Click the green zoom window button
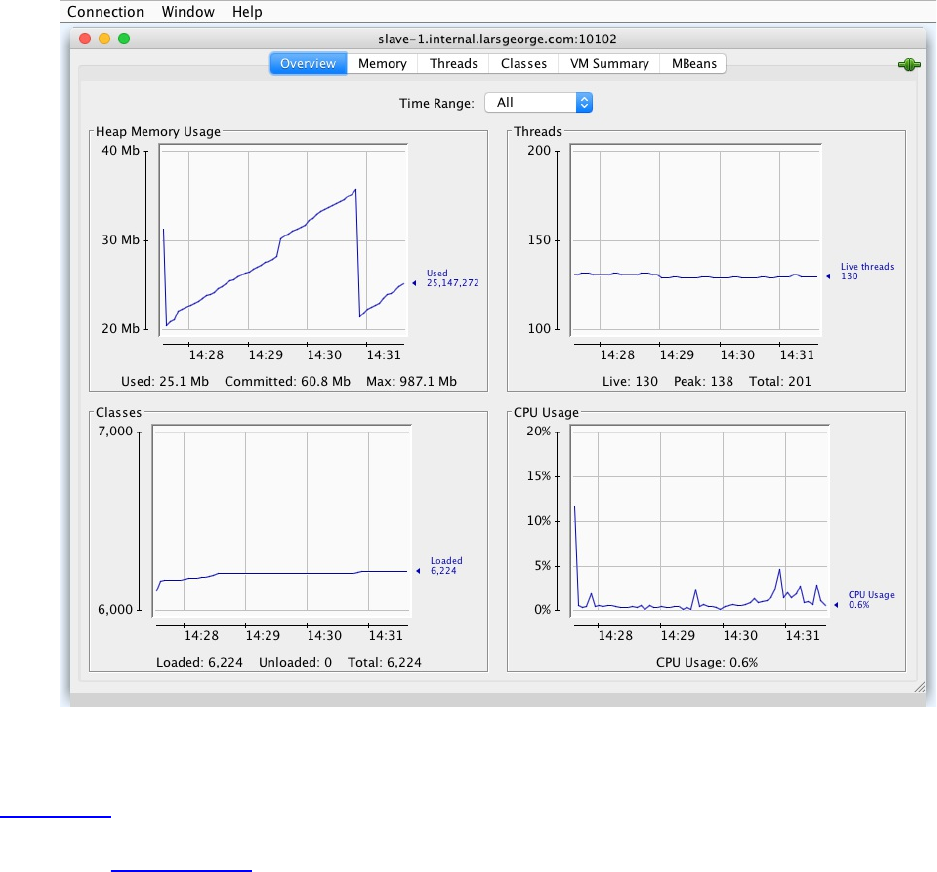 pos(124,39)
